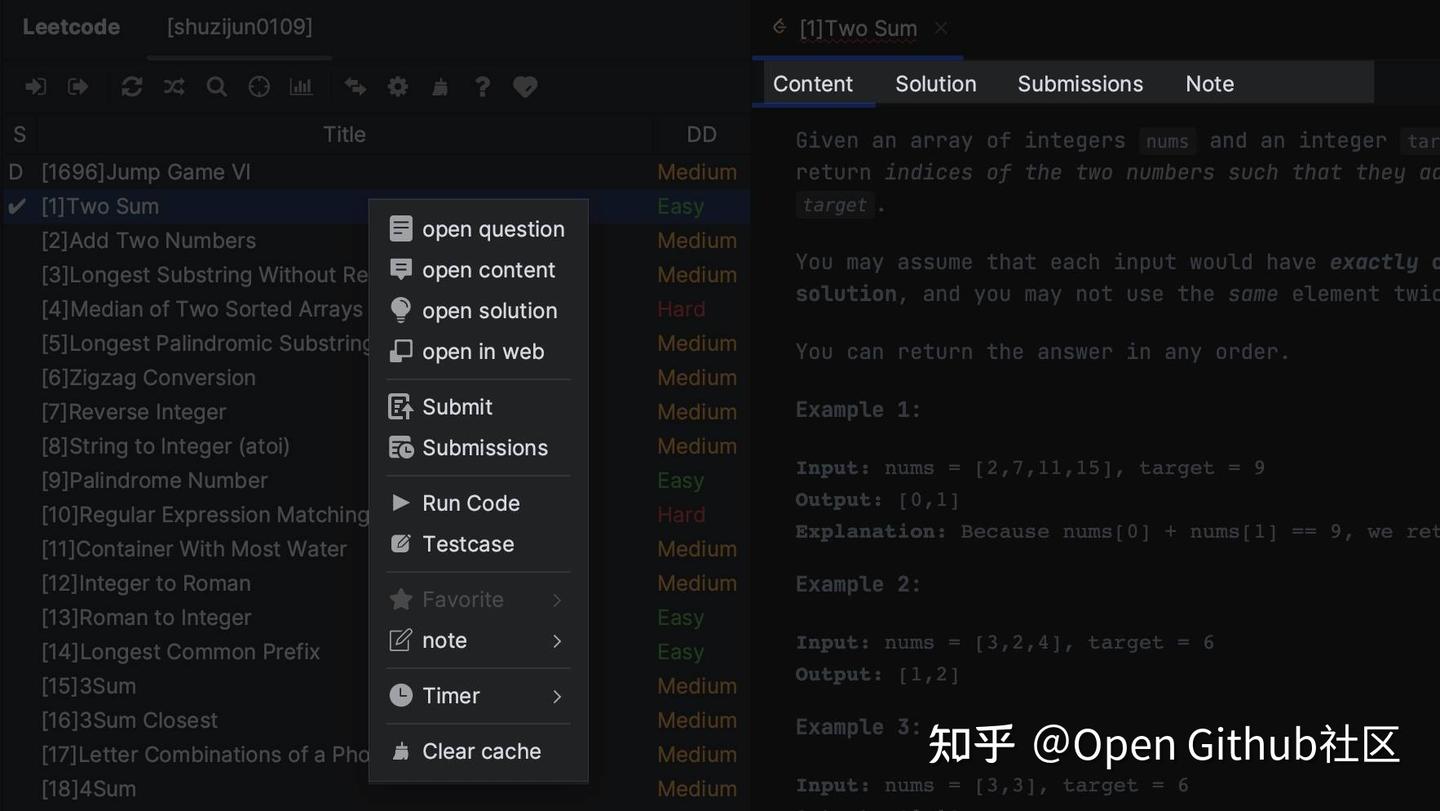The image size is (1440, 811).
Task: Click the sign-in icon in Leetcode toolbar
Action: [x=36, y=87]
